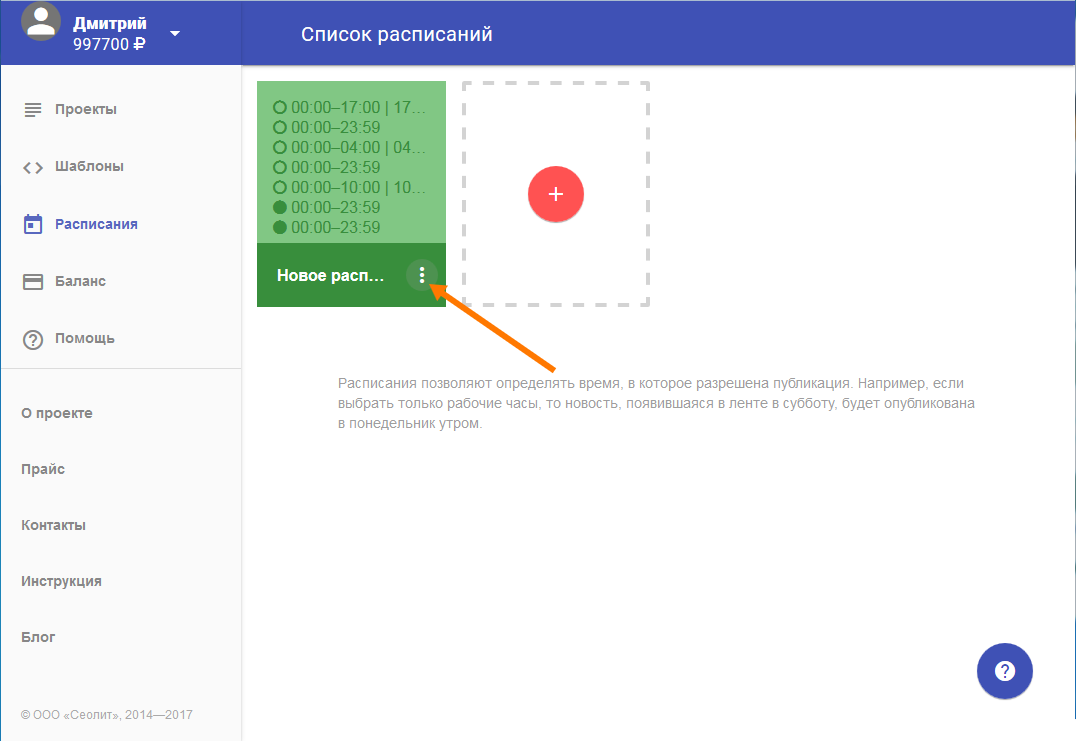Viewport: 1076px width, 741px height.
Task: Visit the Блог link
Action: (x=38, y=637)
